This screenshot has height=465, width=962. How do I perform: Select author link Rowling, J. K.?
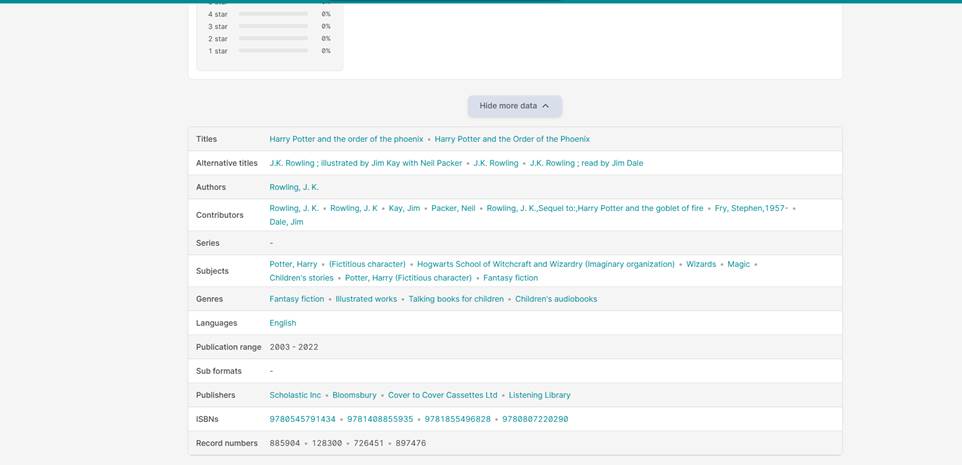(x=294, y=187)
